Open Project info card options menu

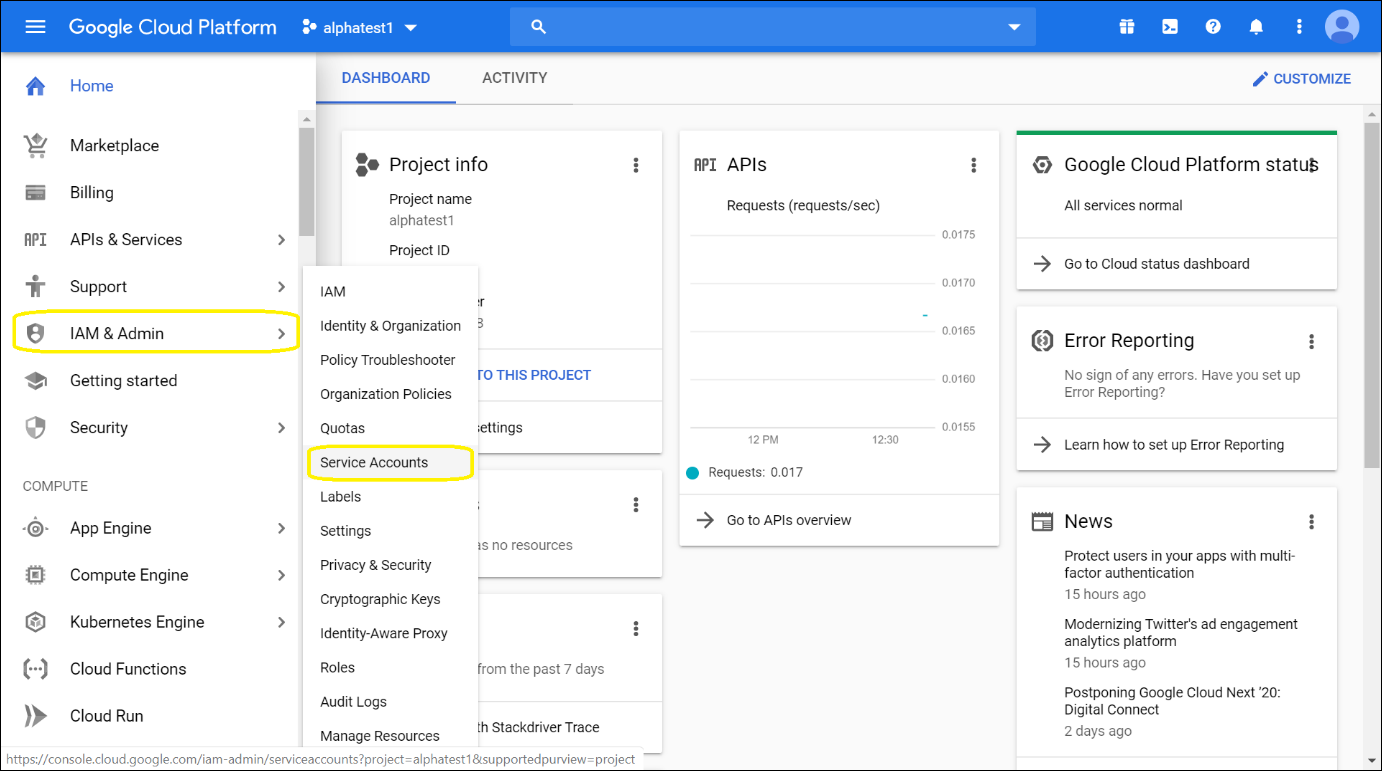tap(636, 165)
